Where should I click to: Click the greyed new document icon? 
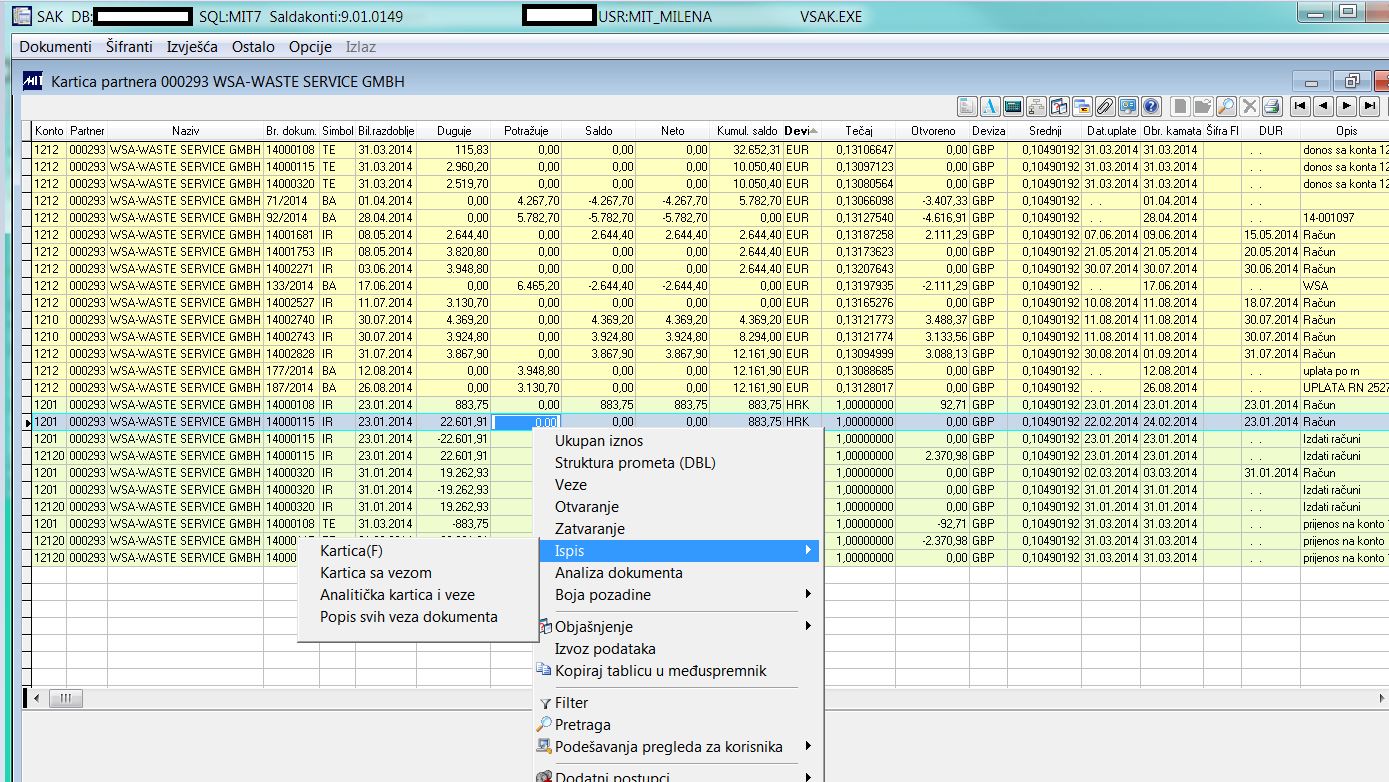pyautogui.click(x=1180, y=106)
